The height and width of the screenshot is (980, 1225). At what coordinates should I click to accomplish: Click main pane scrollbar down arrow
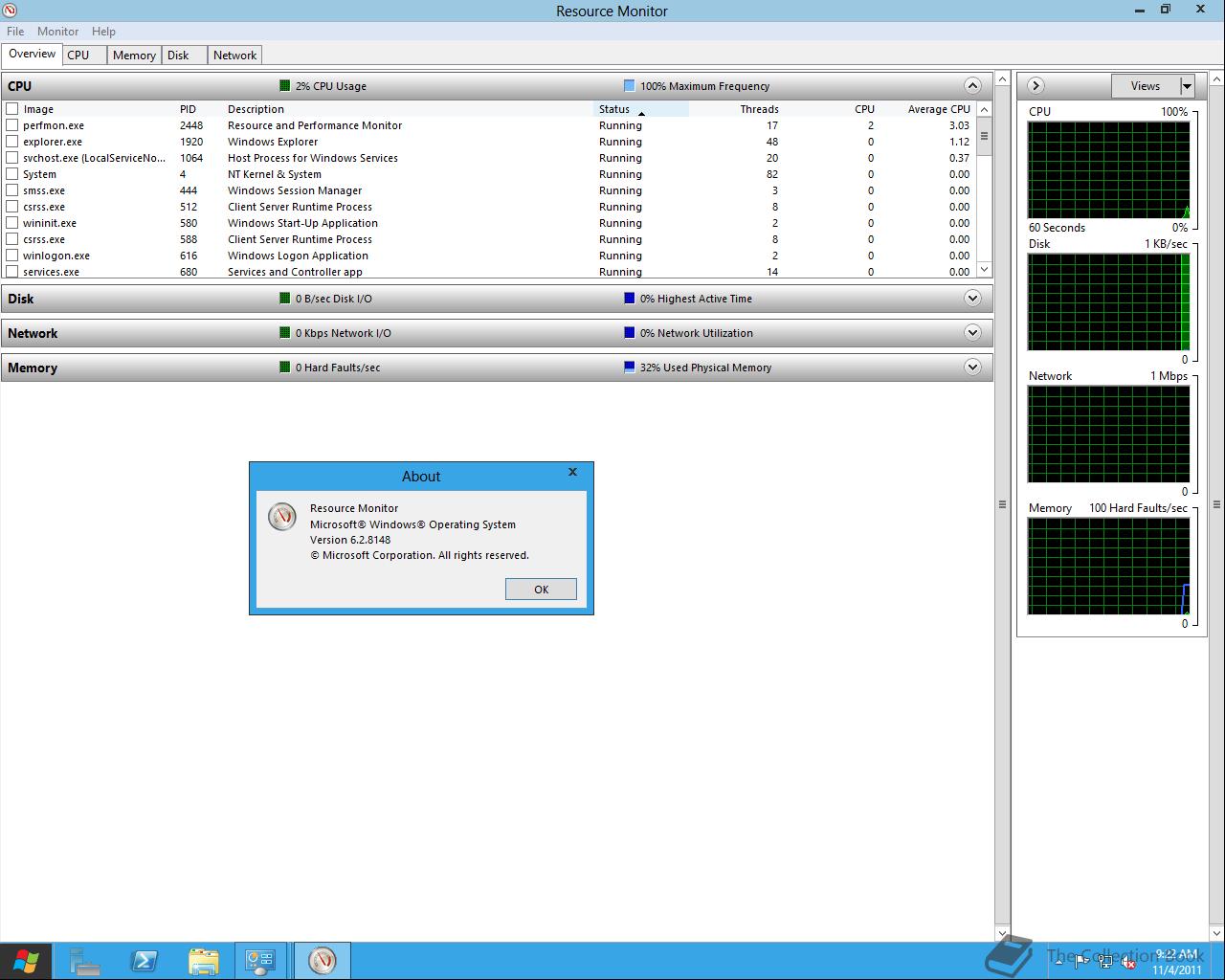click(1002, 933)
